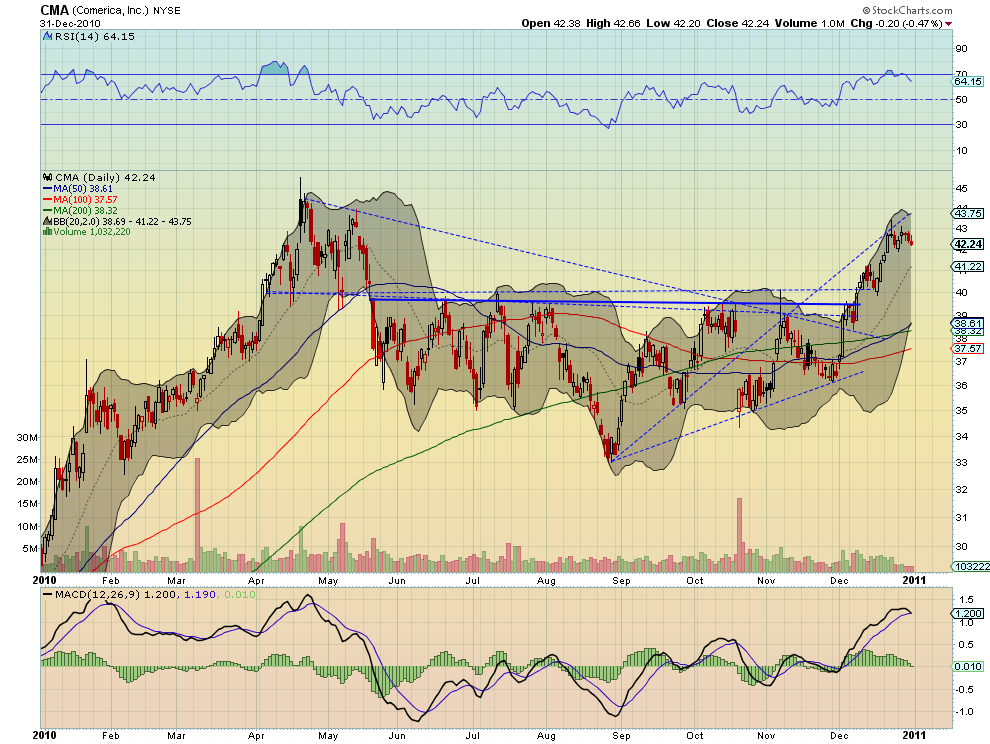The height and width of the screenshot is (744, 990).
Task: Click the 'Chg -0.20 (-0.47%)' header value
Action: tap(897, 23)
